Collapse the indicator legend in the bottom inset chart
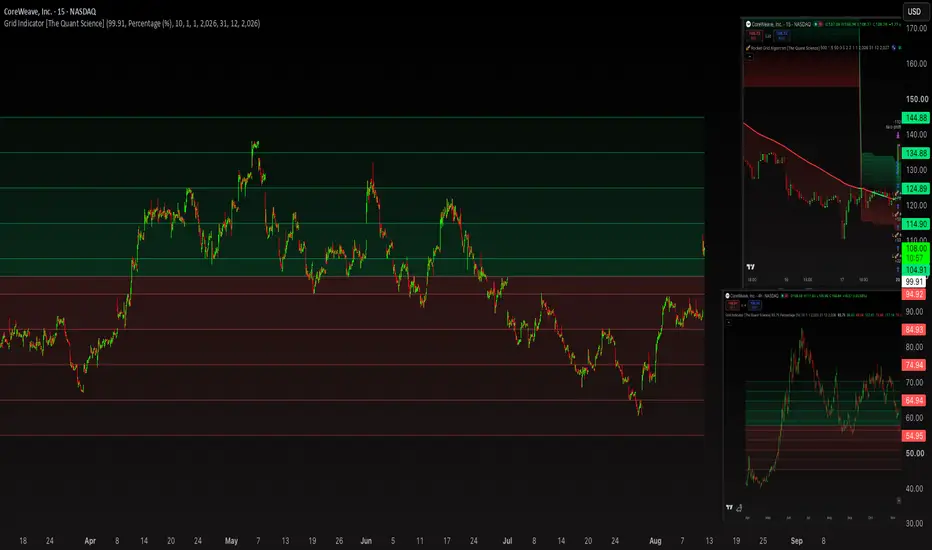Screen dimensions: 932x550 pyautogui.click(x=729, y=322)
